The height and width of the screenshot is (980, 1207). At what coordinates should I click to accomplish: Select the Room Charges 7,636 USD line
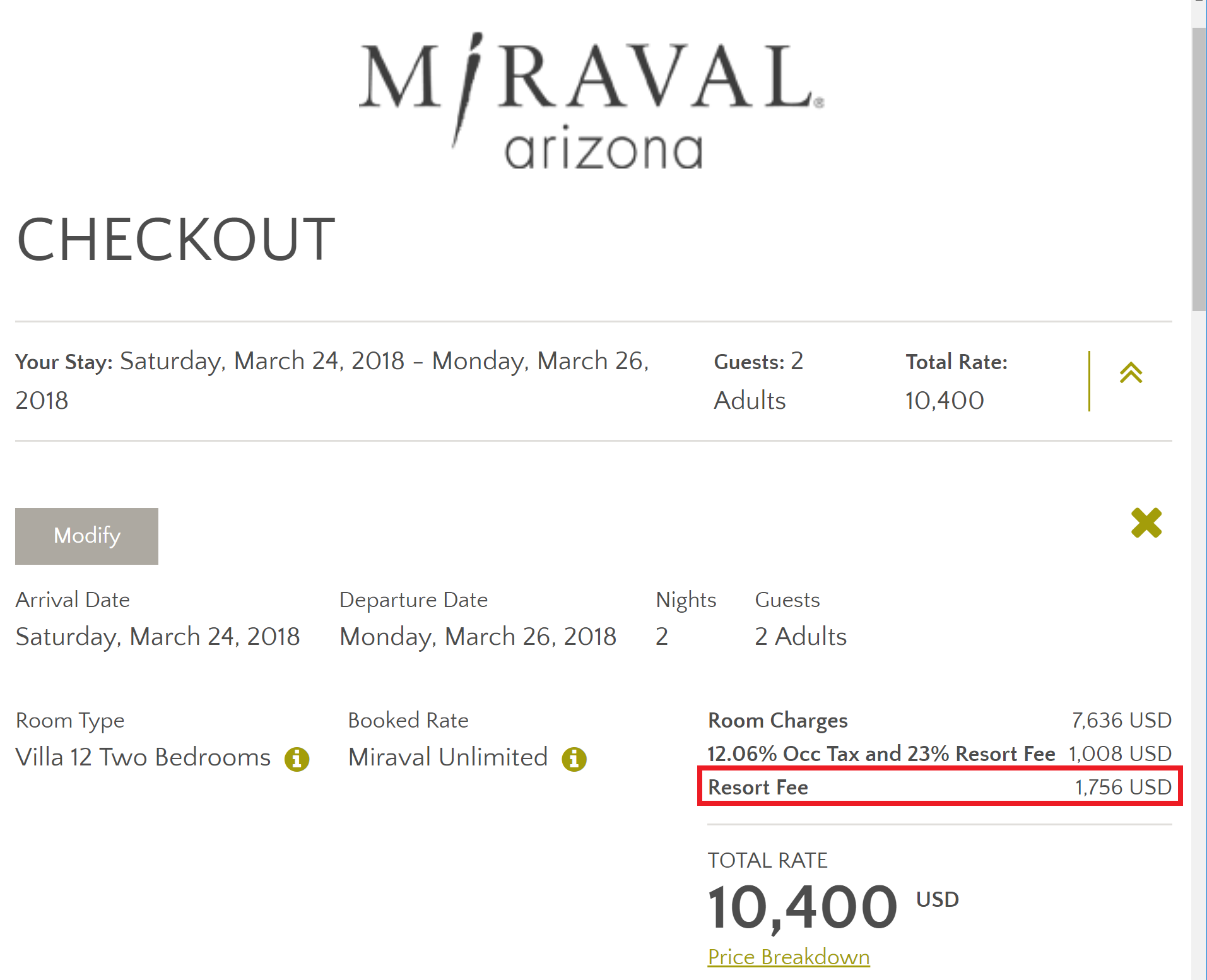[x=940, y=720]
